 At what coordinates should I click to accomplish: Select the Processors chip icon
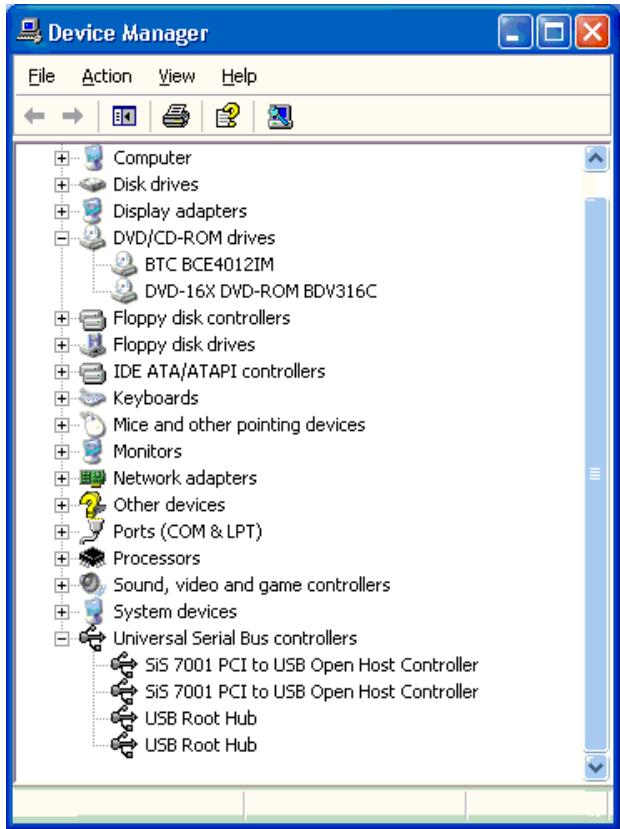(93, 558)
